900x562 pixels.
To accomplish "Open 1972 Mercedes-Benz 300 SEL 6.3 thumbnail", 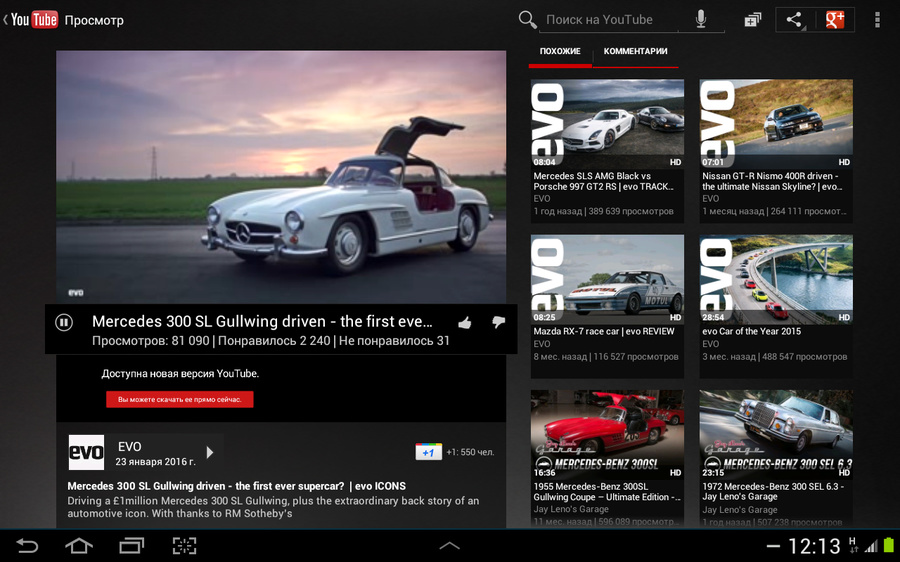I will (x=776, y=434).
